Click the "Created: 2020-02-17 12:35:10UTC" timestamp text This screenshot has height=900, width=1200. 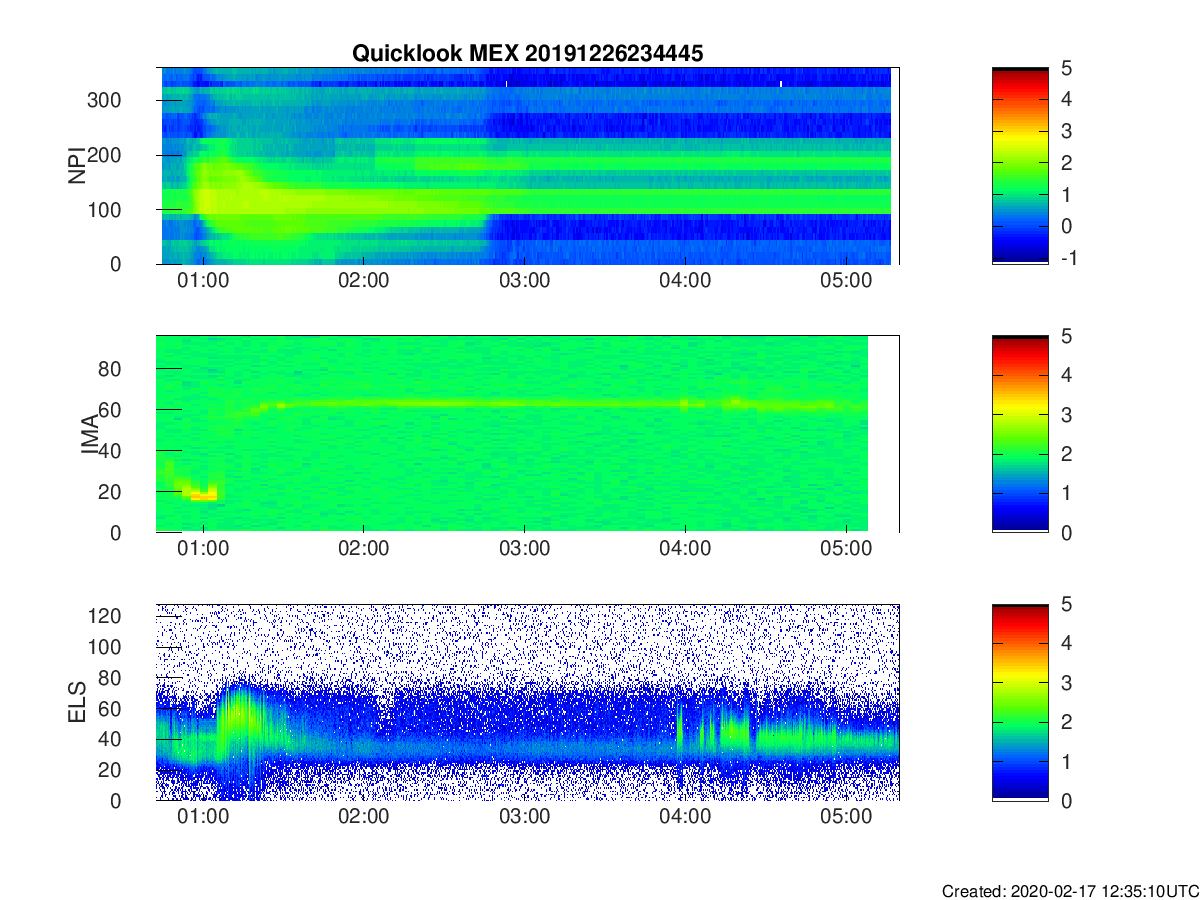pos(1069,891)
